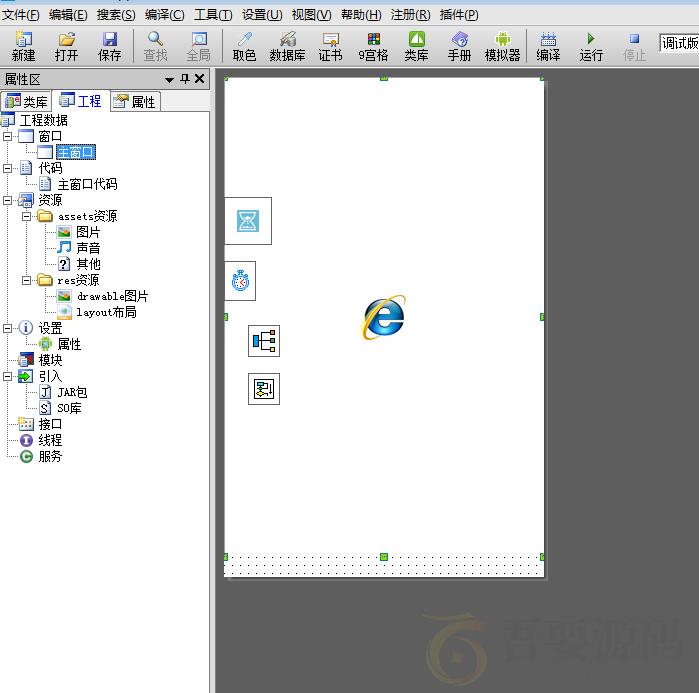699x693 pixels.
Task: Collapse the res资源 folder node
Action: (x=26, y=280)
